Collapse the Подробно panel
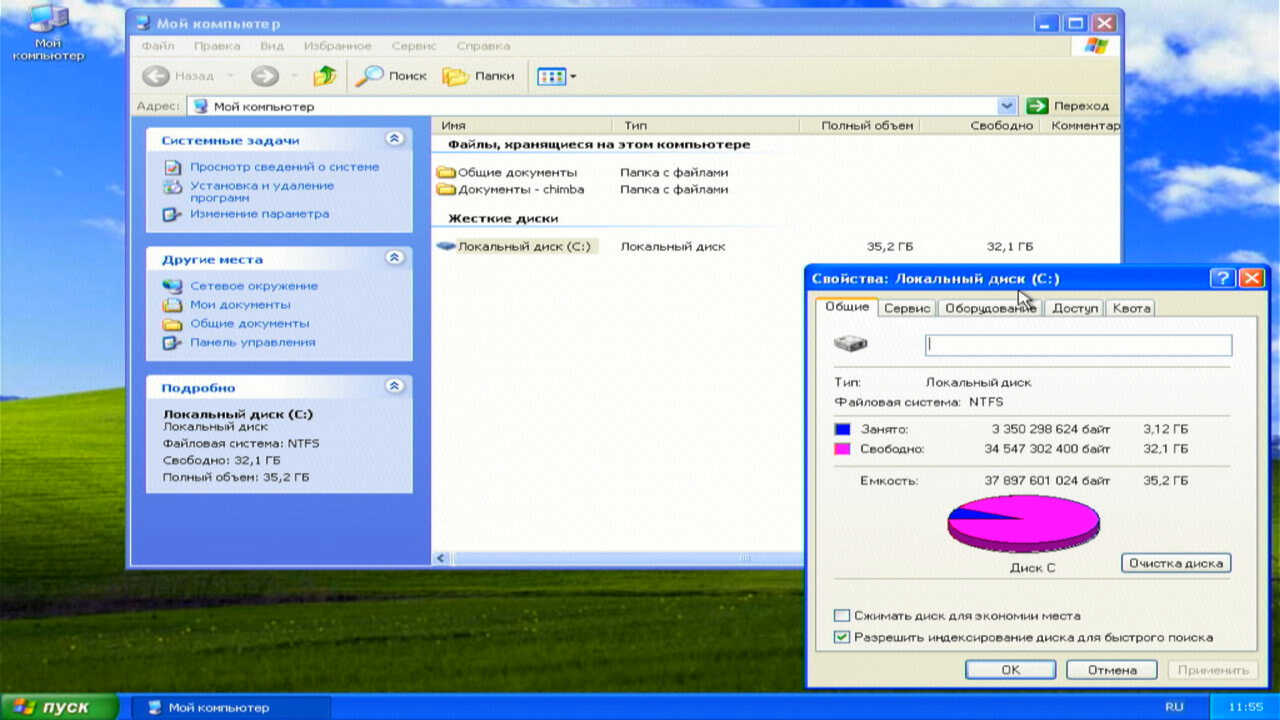Viewport: 1280px width, 720px height. [x=394, y=386]
